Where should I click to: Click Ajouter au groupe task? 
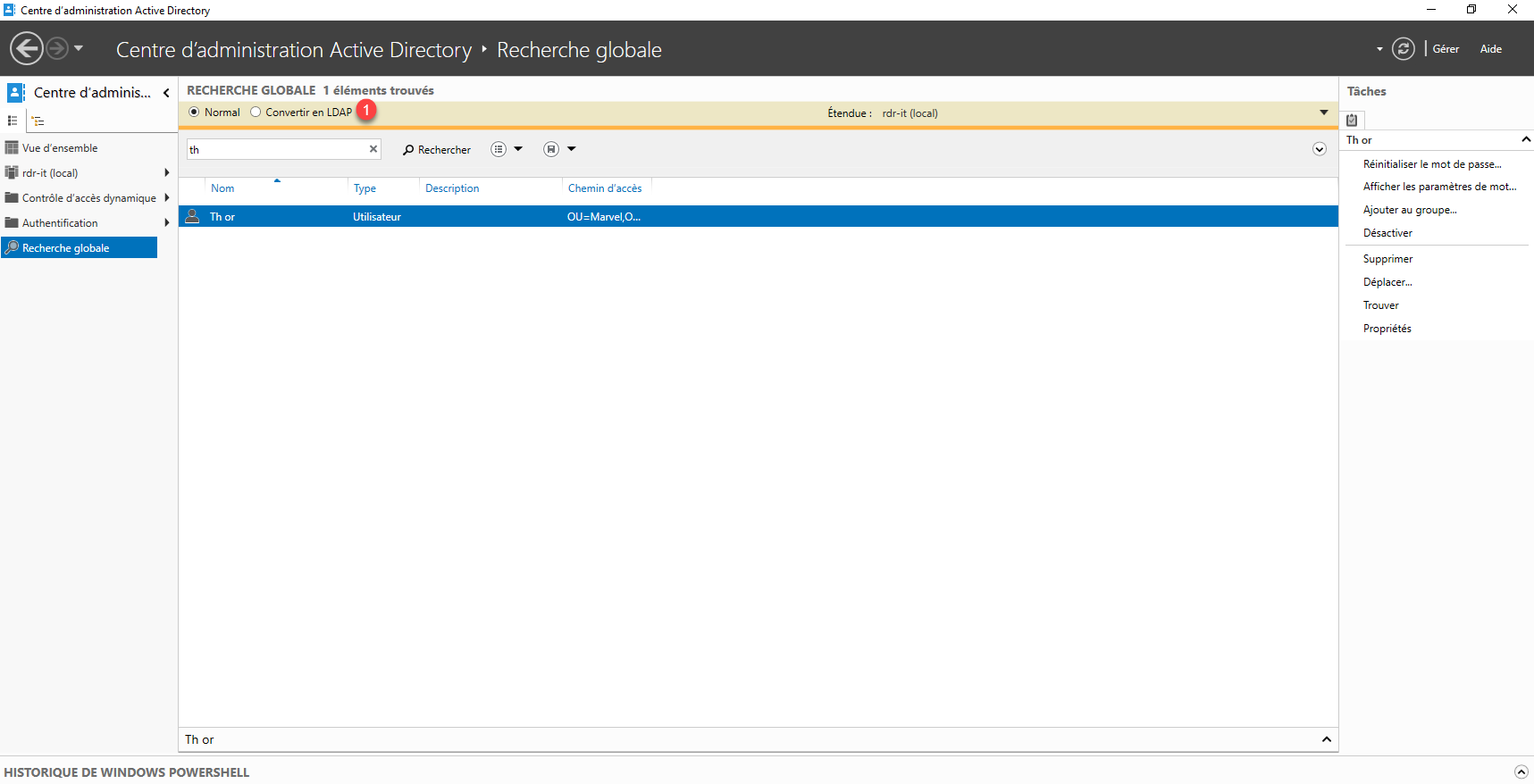(1410, 210)
